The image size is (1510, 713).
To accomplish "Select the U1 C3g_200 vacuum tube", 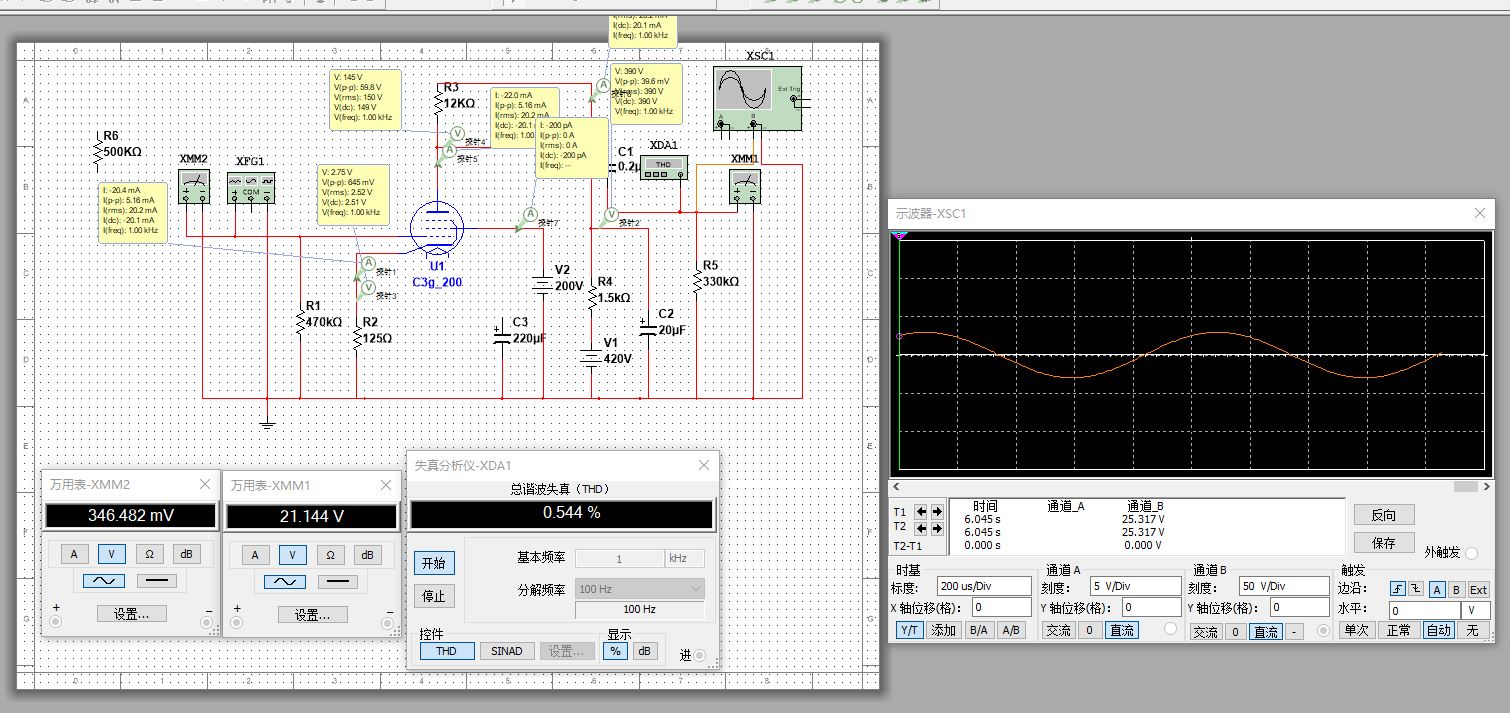I will click(436, 228).
